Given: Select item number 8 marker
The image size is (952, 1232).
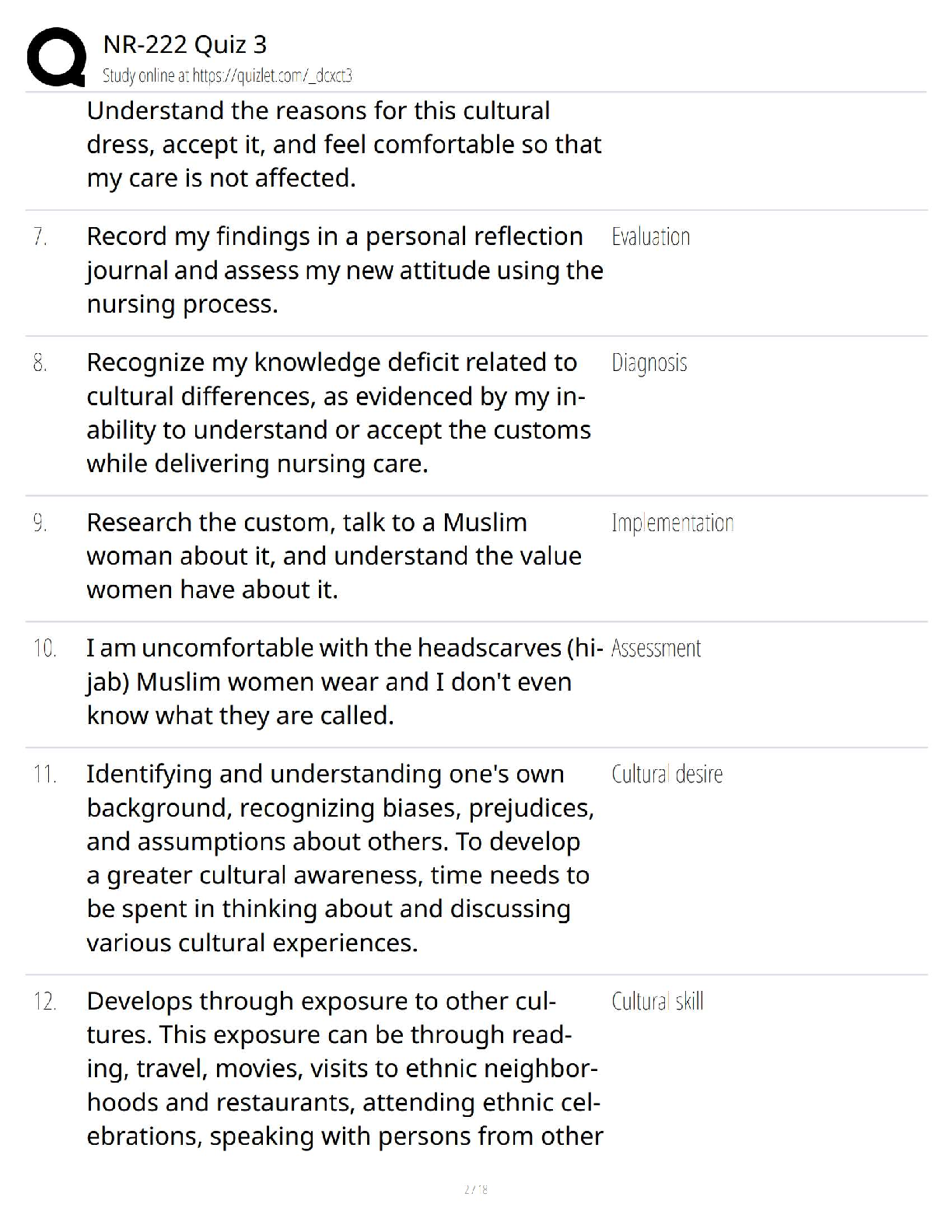Looking at the screenshot, I should pos(40,363).
